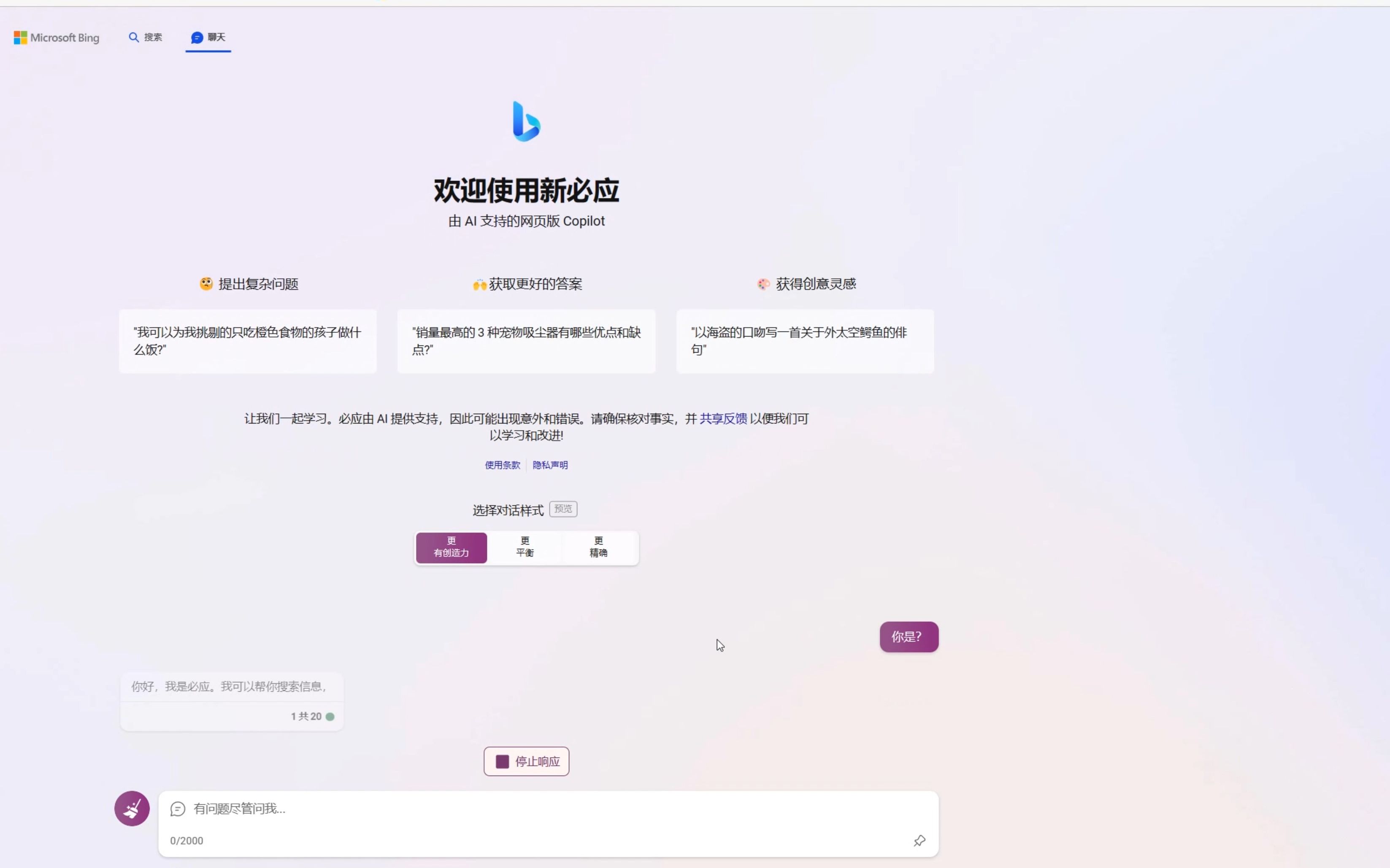Click the pin icon in input box
Viewport: 1390px width, 868px height.
coord(919,841)
